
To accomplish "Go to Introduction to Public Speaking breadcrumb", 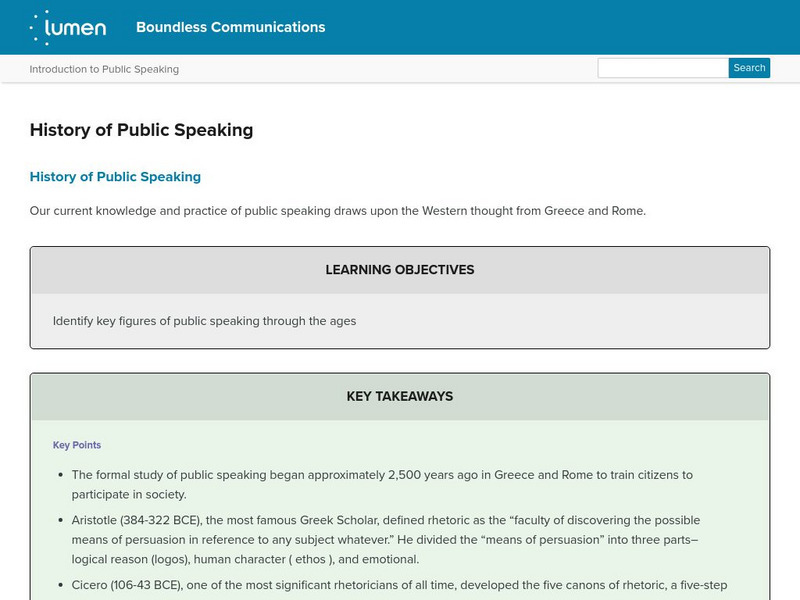I will pos(104,69).
